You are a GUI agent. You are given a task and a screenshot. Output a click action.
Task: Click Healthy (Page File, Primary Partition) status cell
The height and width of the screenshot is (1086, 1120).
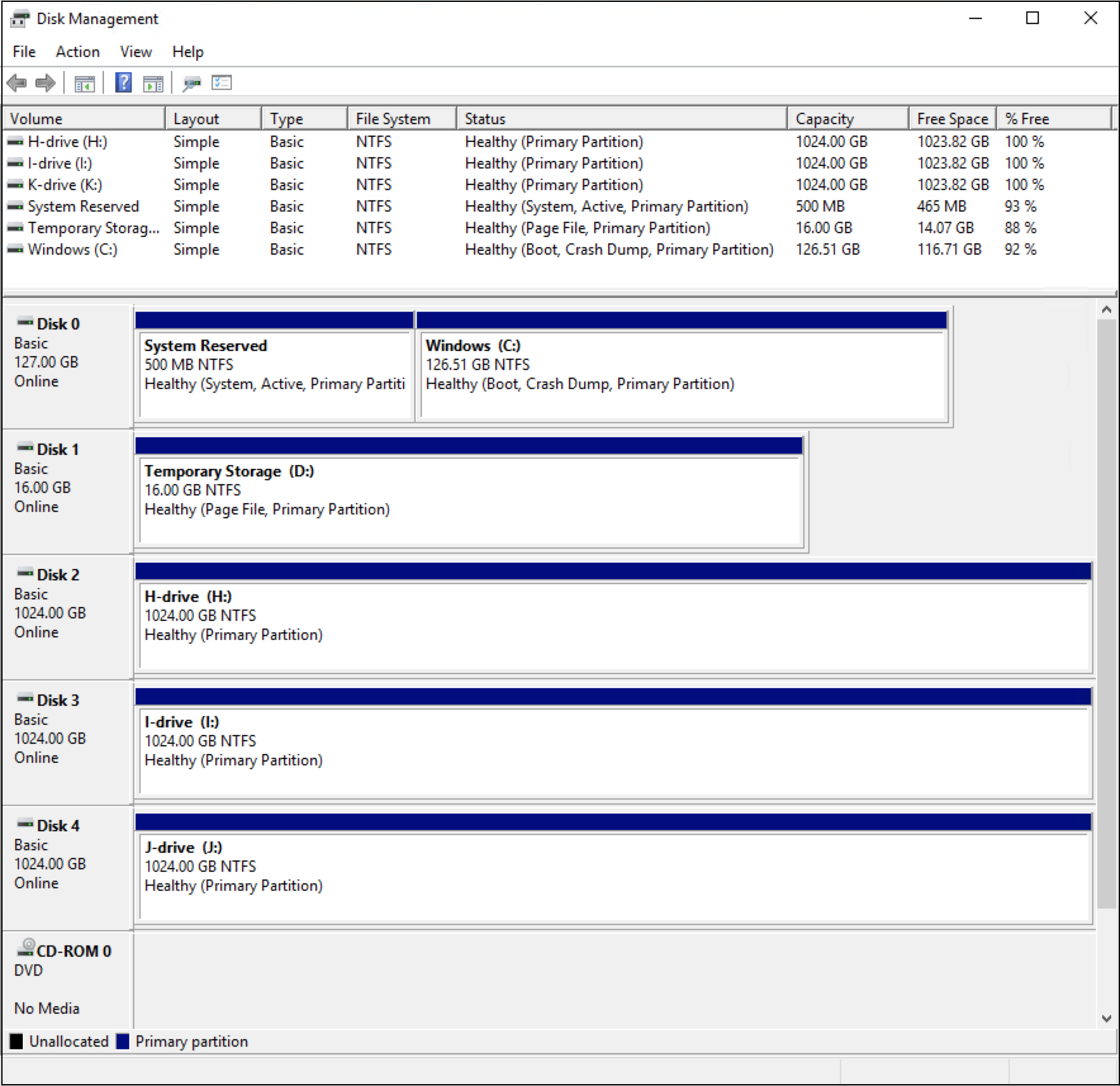tap(587, 228)
